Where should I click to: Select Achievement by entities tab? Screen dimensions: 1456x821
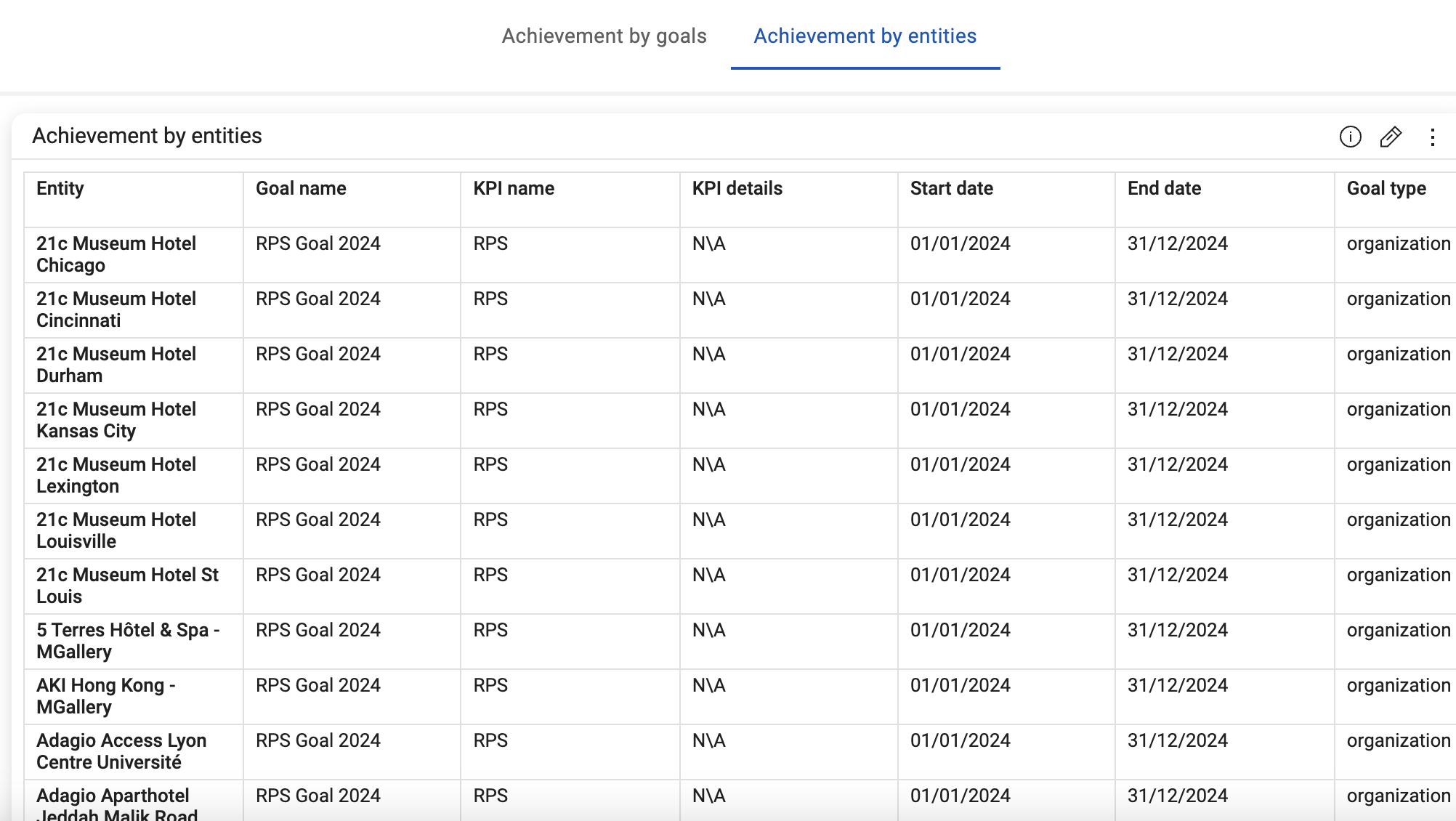point(865,36)
